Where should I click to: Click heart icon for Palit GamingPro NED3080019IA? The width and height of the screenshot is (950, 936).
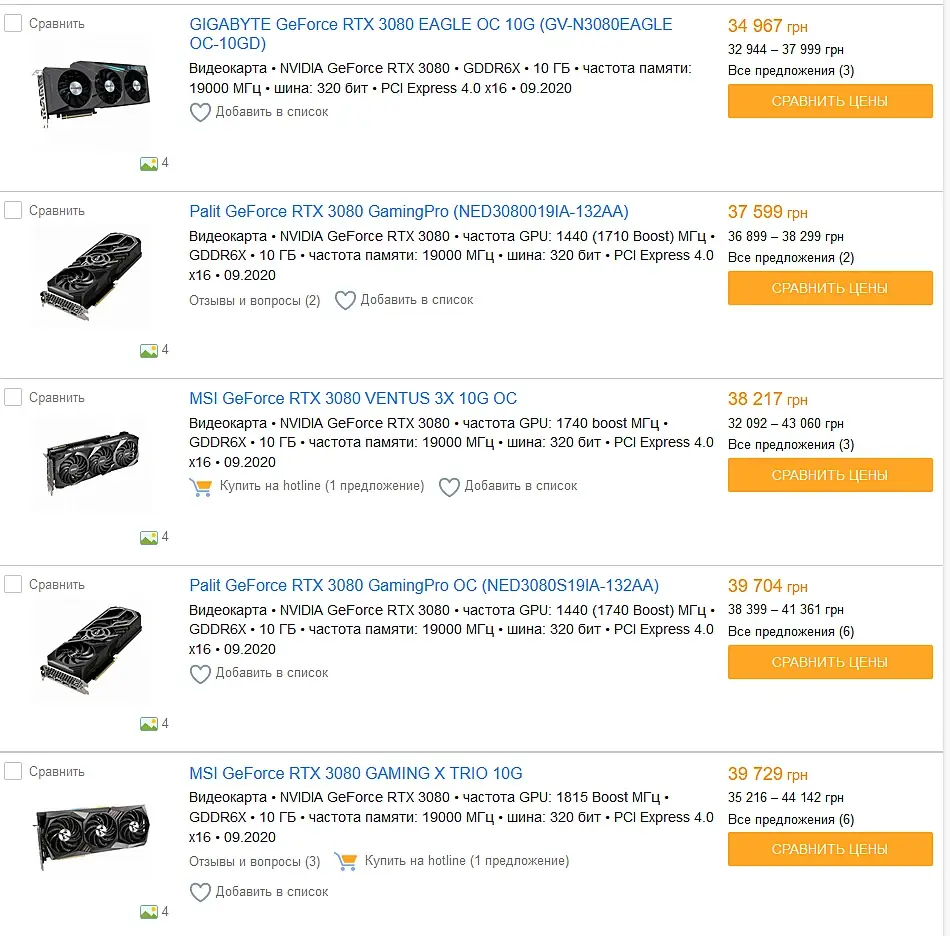click(345, 300)
